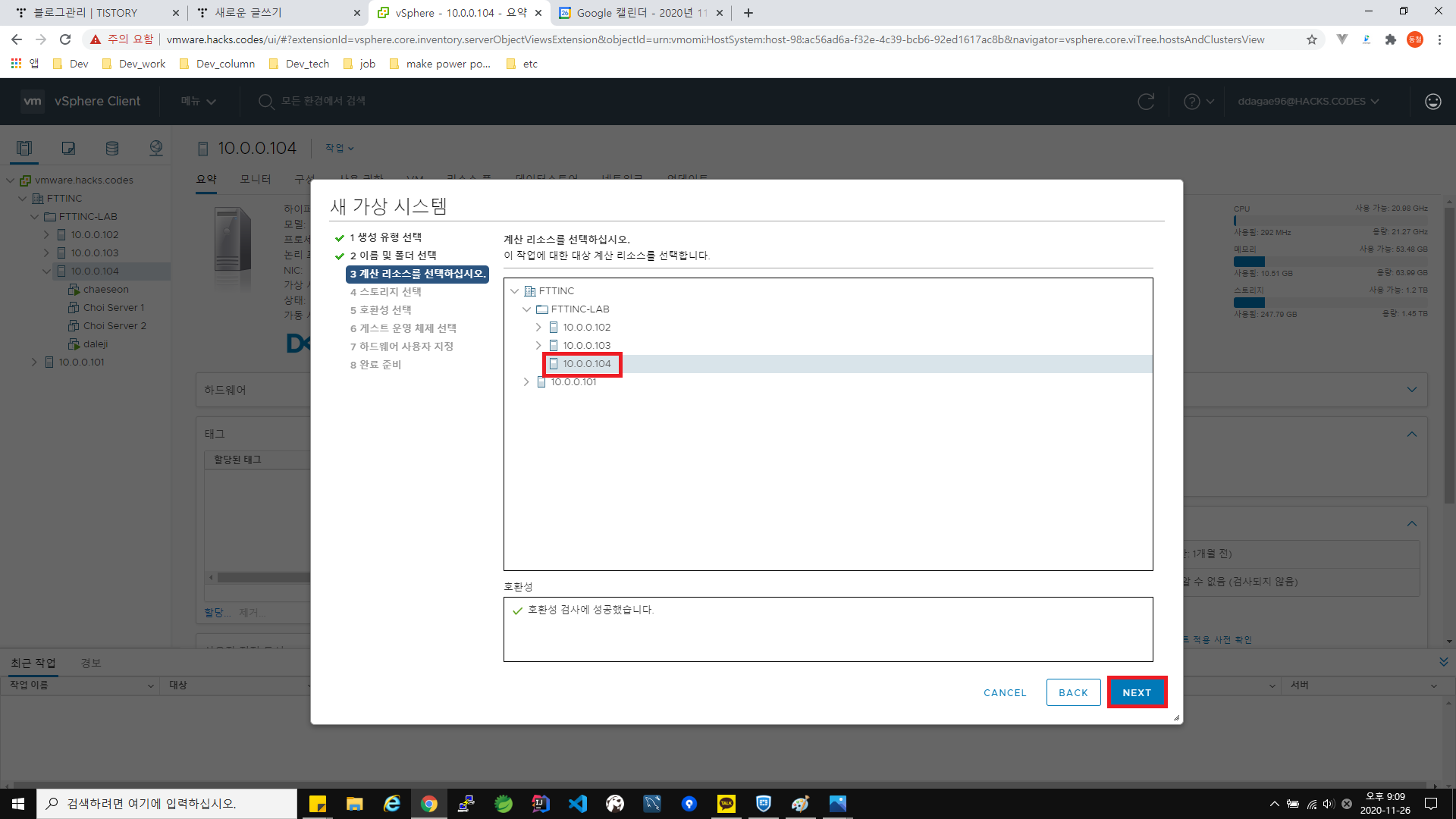Expand 10.0.0.101 node in wizard tree
The height and width of the screenshot is (819, 1456).
(x=526, y=382)
